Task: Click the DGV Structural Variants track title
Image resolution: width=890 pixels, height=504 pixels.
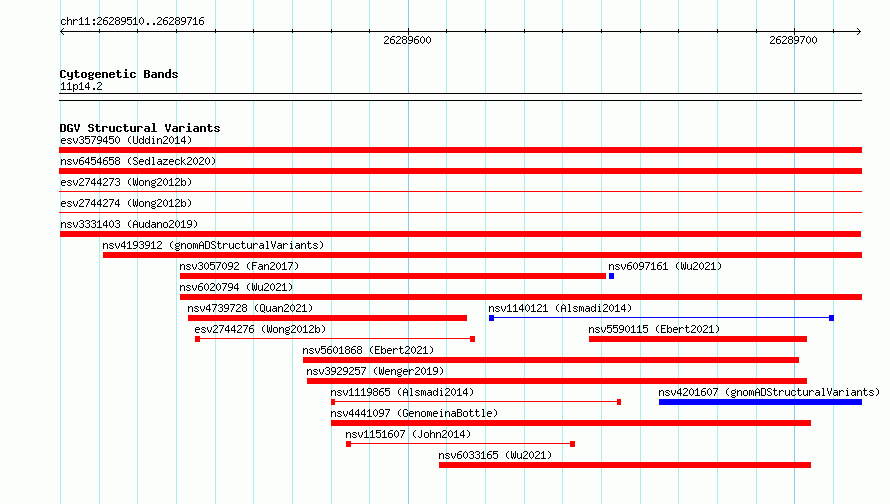Action: 140,128
